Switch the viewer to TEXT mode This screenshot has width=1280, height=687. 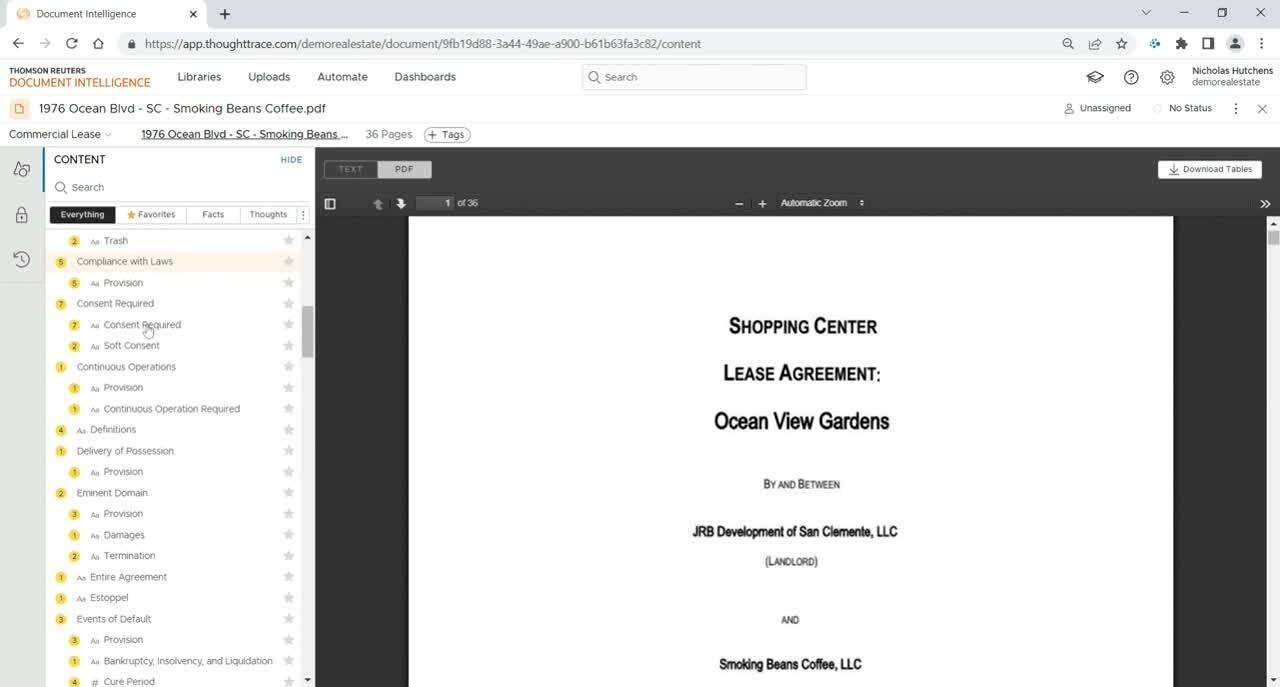pyautogui.click(x=351, y=169)
